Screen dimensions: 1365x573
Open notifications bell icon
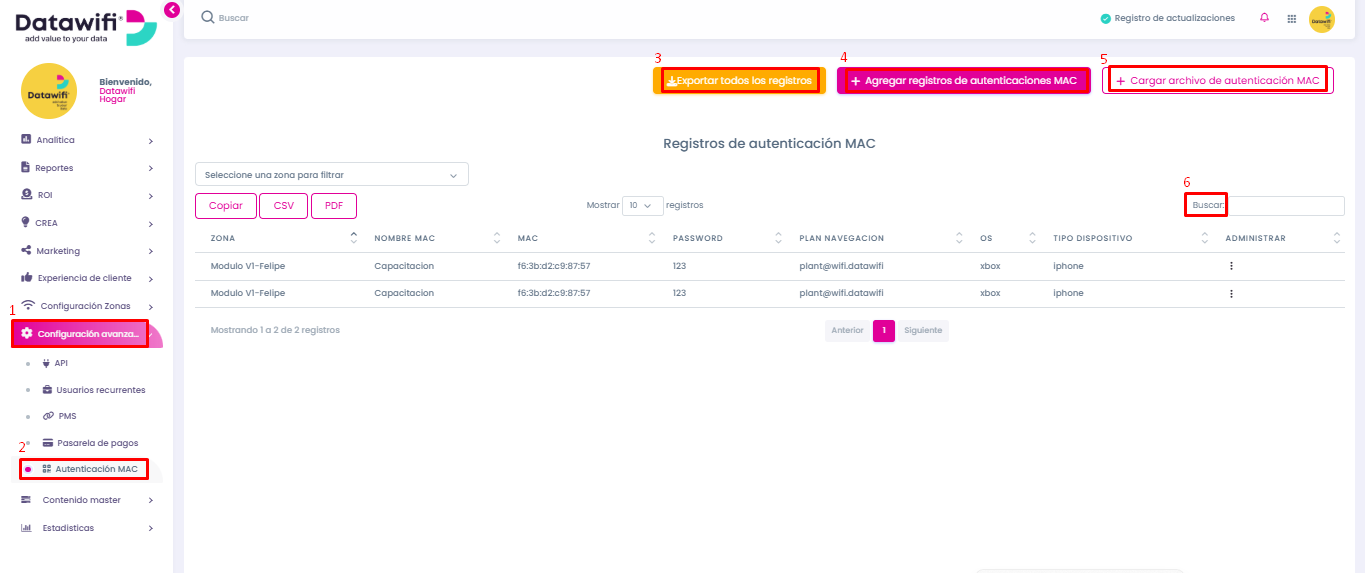(1265, 18)
